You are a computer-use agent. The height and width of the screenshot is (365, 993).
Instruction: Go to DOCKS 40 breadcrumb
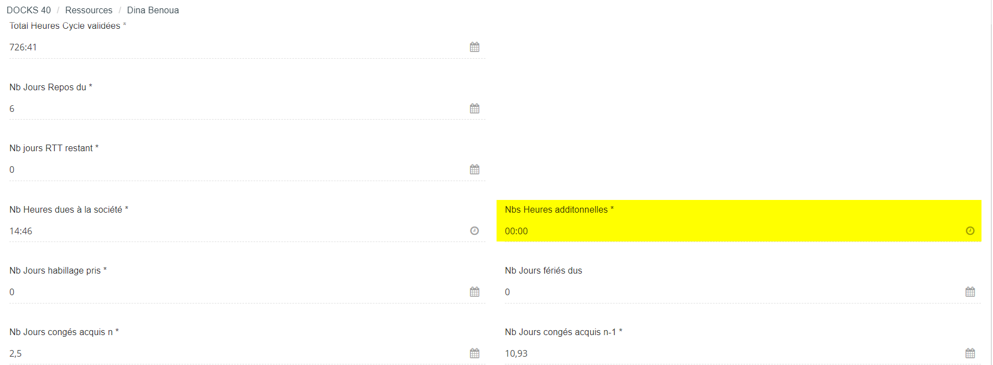tap(28, 10)
